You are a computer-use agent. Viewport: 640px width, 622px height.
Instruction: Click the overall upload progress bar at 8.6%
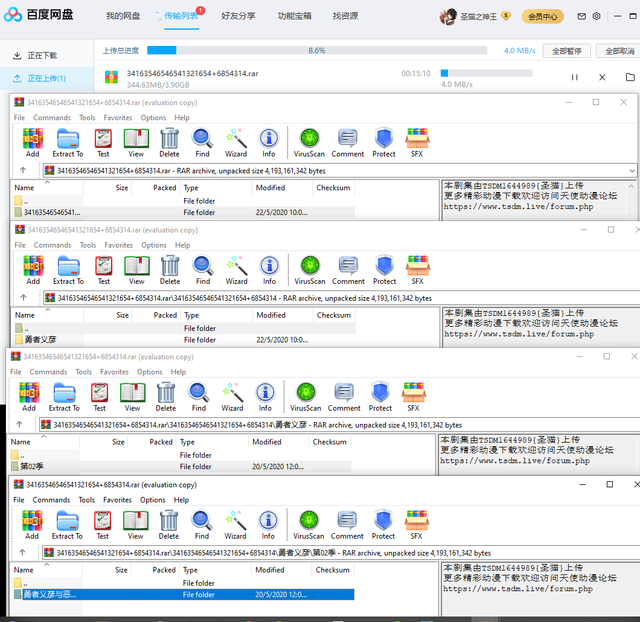(317, 50)
